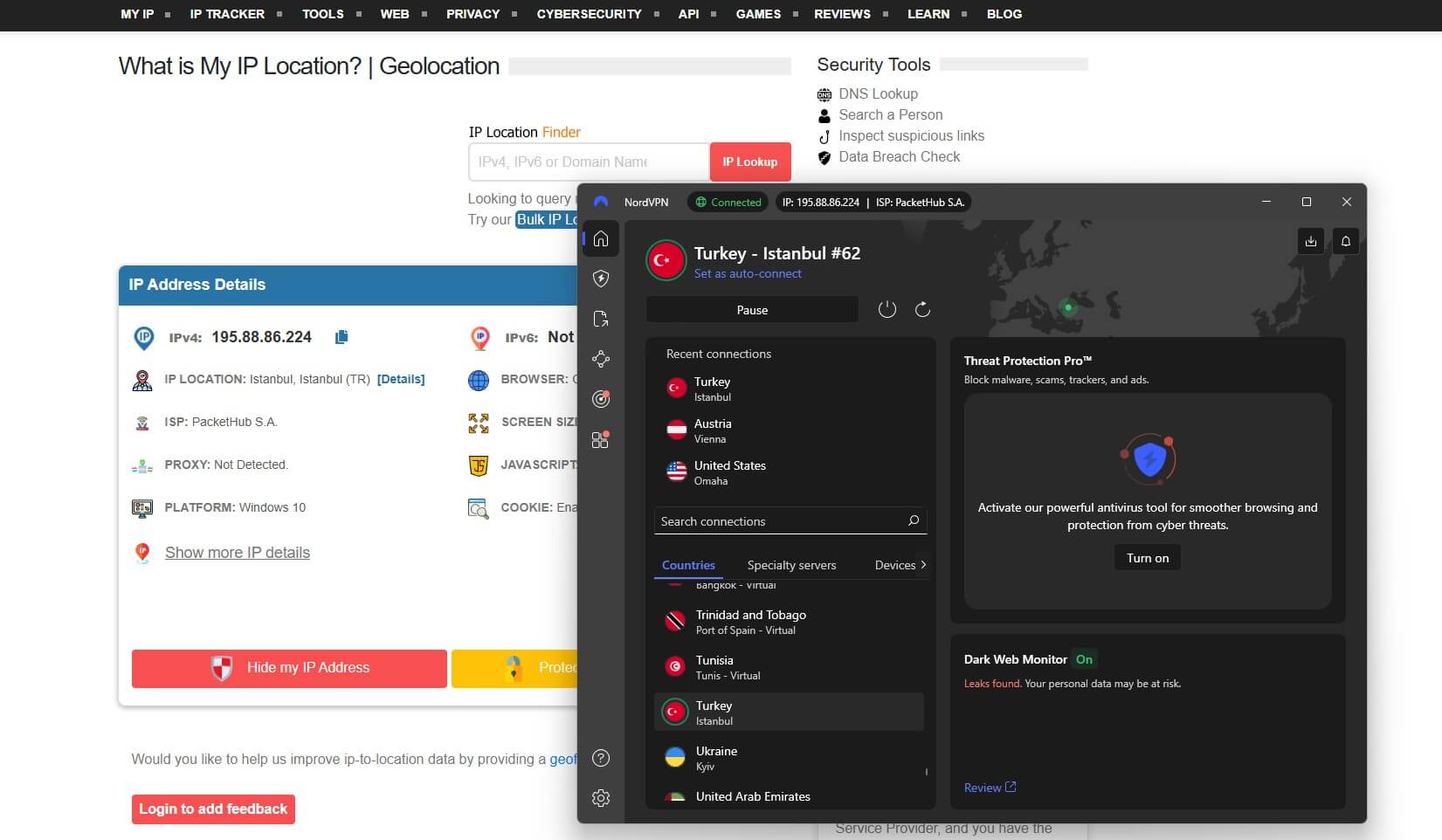Image resolution: width=1442 pixels, height=840 pixels.
Task: Click the power-off disconnect icon
Action: tap(887, 308)
